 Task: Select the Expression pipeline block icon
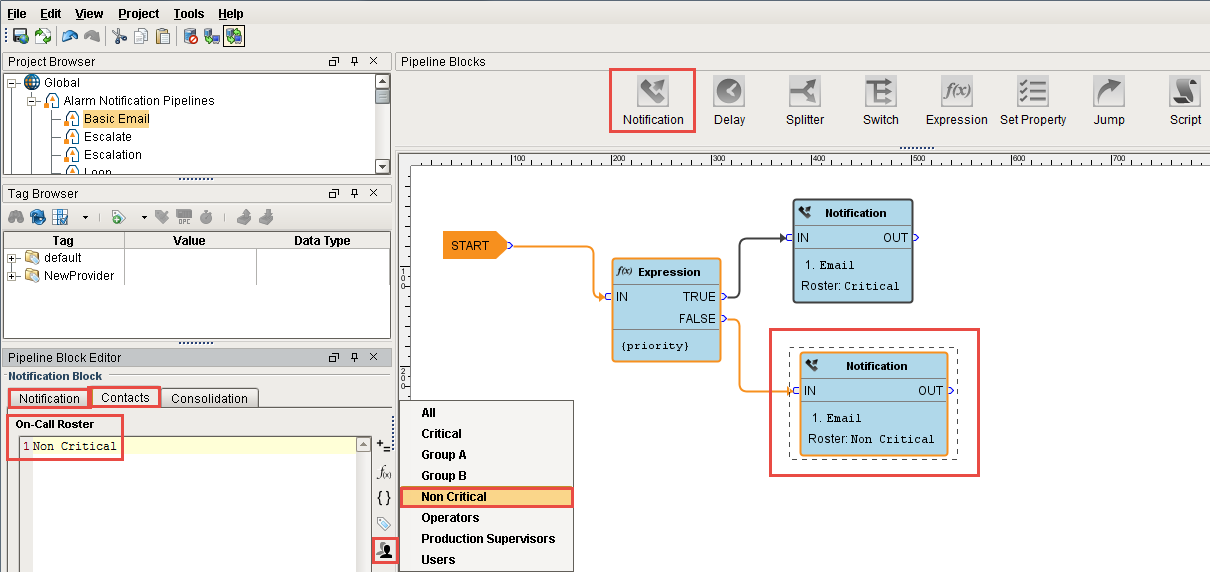[x=957, y=92]
